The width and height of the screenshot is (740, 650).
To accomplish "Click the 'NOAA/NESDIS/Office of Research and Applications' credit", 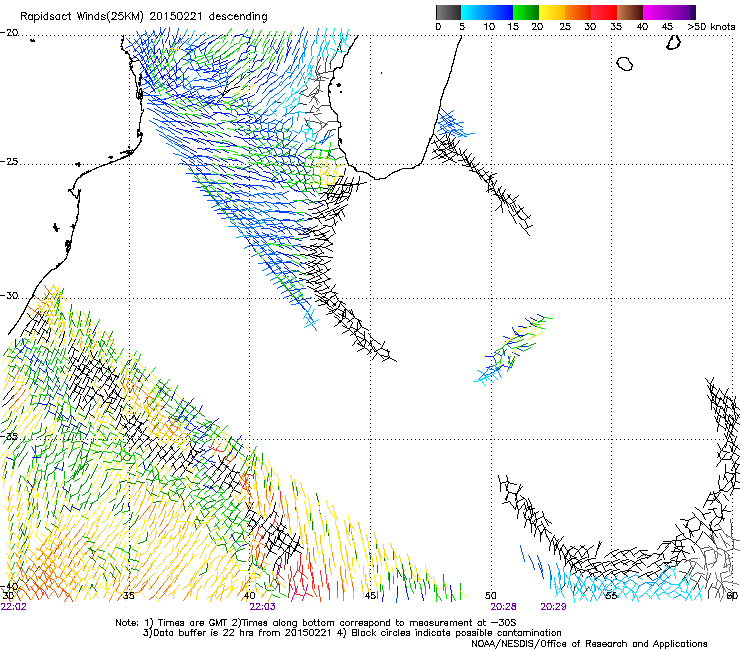I will (589, 644).
